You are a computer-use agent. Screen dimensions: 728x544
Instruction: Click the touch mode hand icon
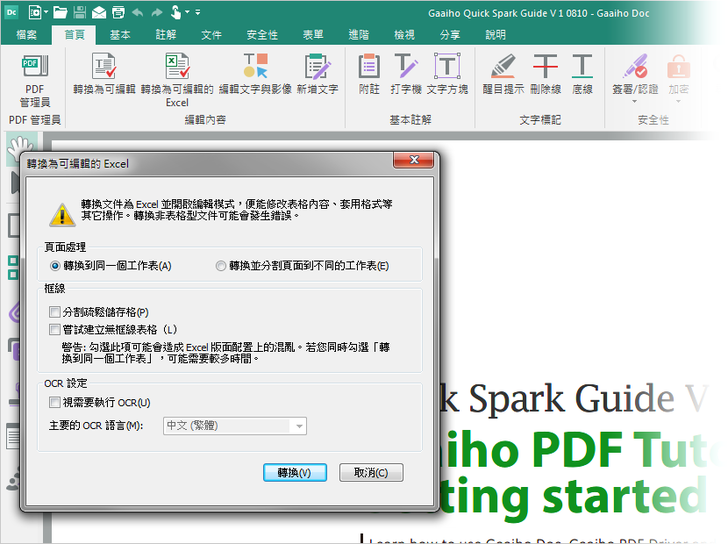tap(176, 12)
